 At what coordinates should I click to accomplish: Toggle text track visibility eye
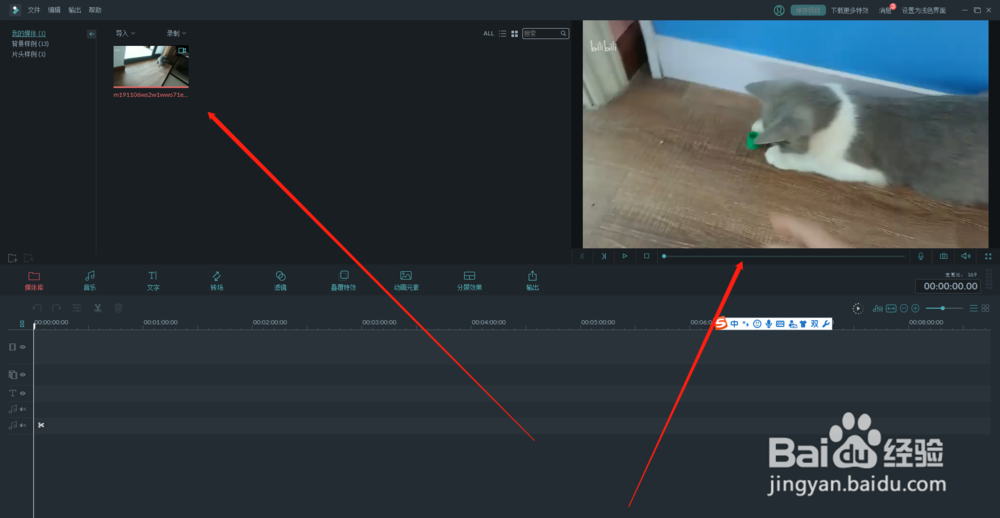click(22, 393)
